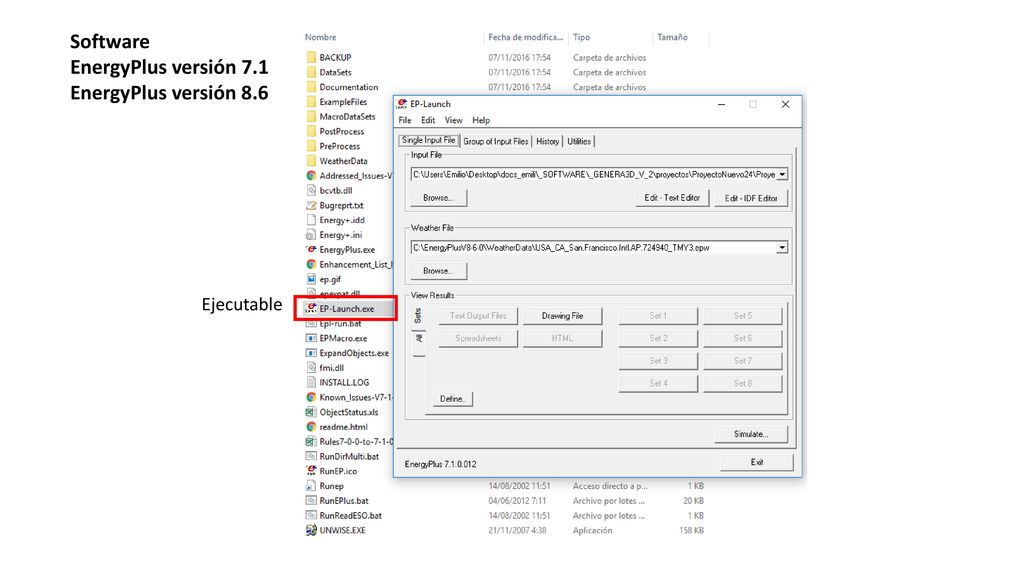Browse for an input file
The image size is (1024, 576).
438,198
